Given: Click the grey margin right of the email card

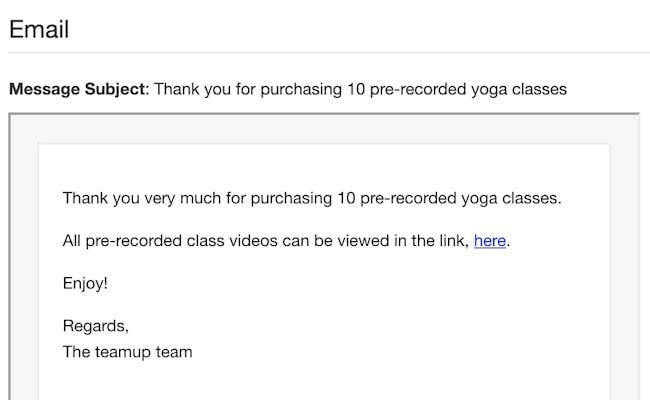Looking at the screenshot, I should 624,269.
